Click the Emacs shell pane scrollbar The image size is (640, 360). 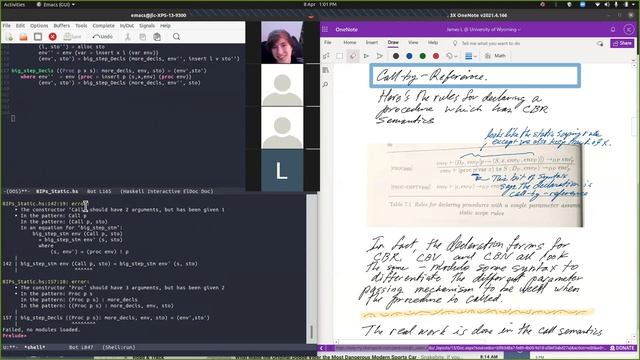(311, 268)
